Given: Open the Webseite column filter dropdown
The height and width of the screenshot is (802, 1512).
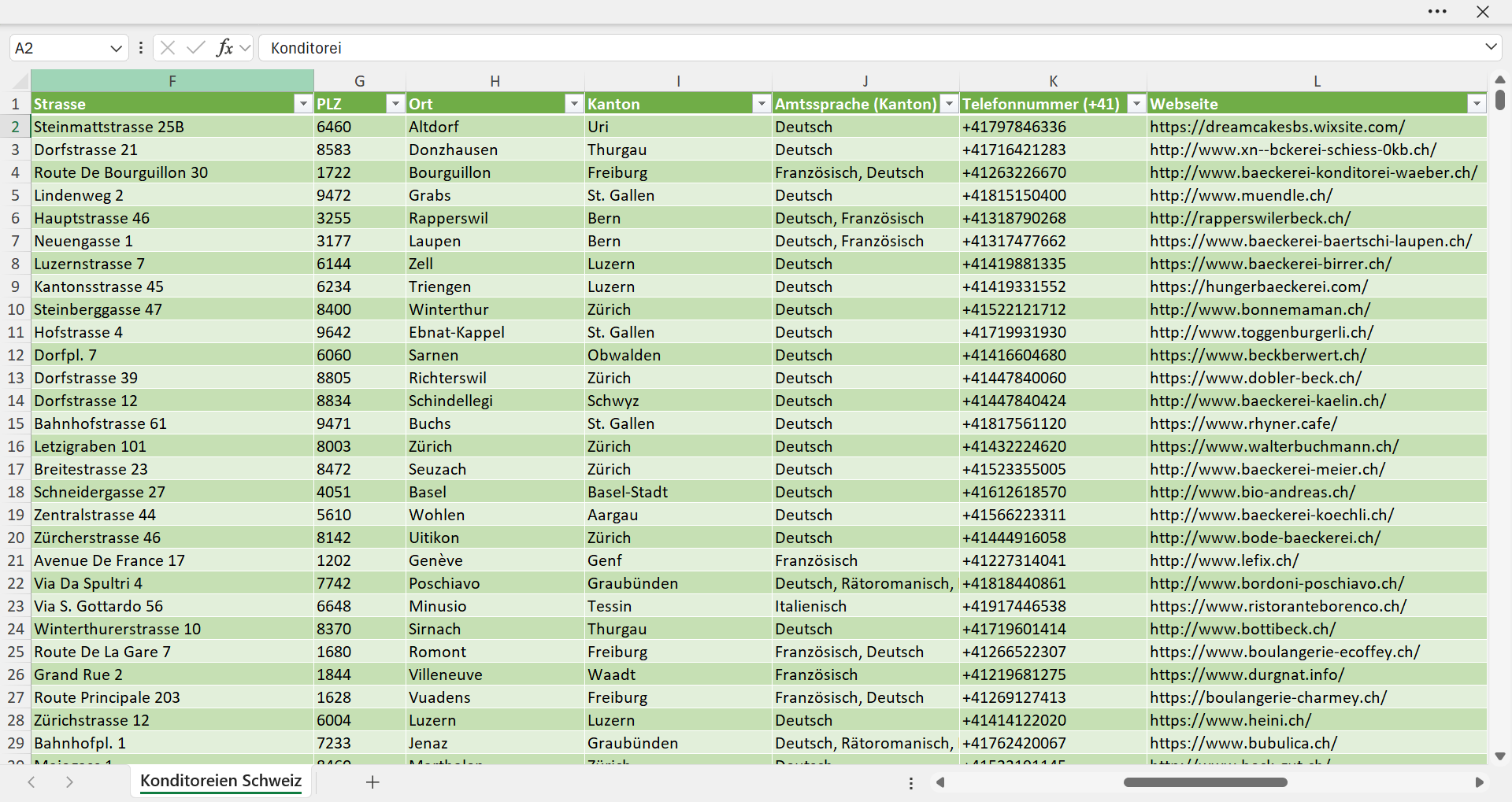Looking at the screenshot, I should tap(1476, 104).
